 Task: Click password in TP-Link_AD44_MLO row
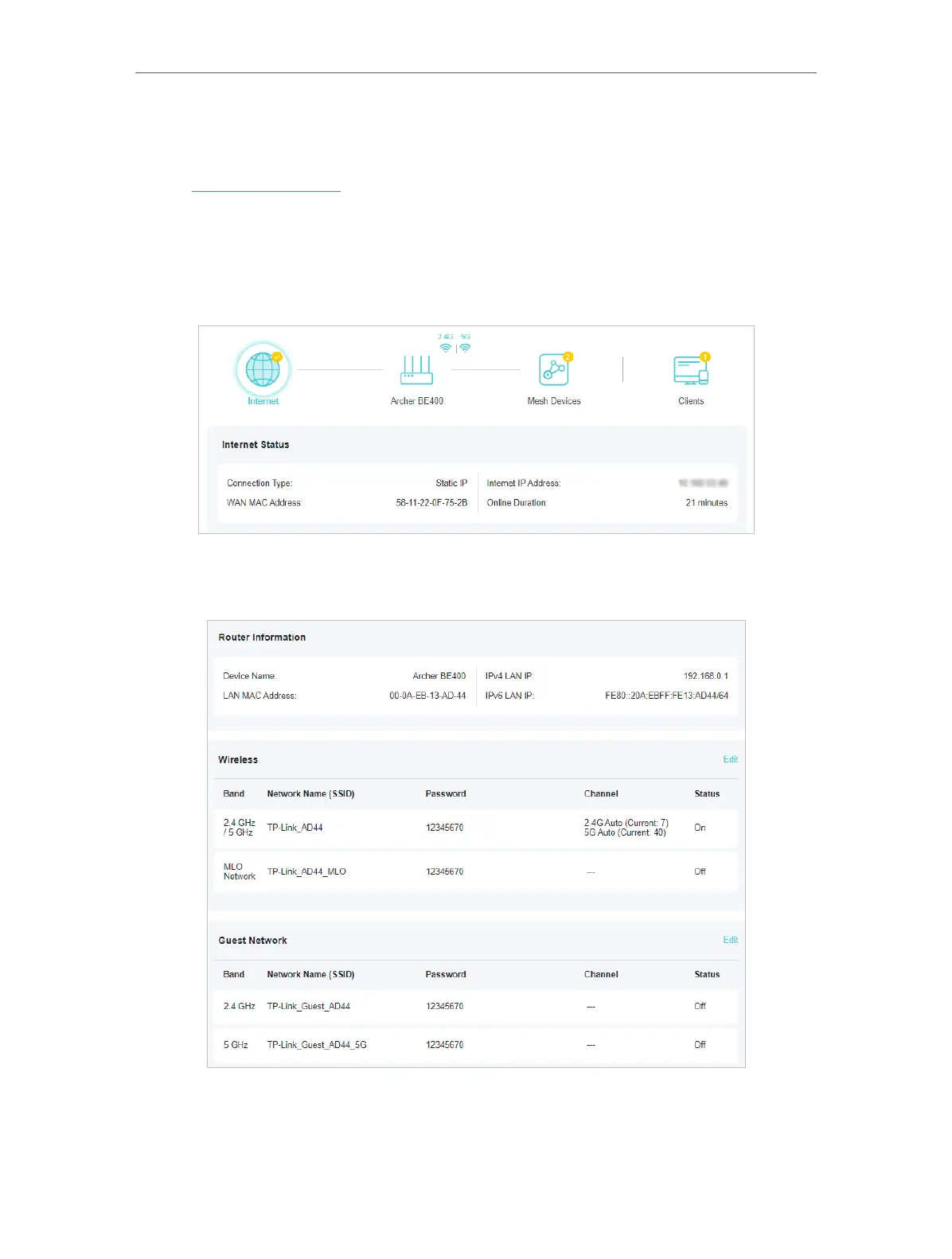pyautogui.click(x=444, y=871)
